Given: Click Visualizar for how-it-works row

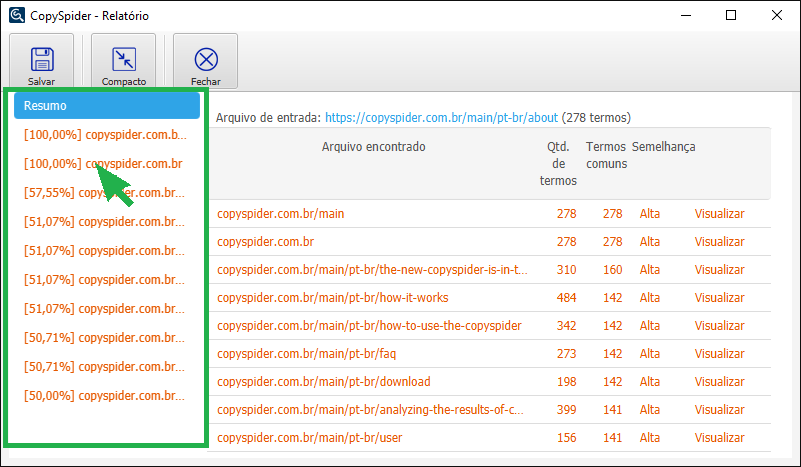Looking at the screenshot, I should pos(719,298).
